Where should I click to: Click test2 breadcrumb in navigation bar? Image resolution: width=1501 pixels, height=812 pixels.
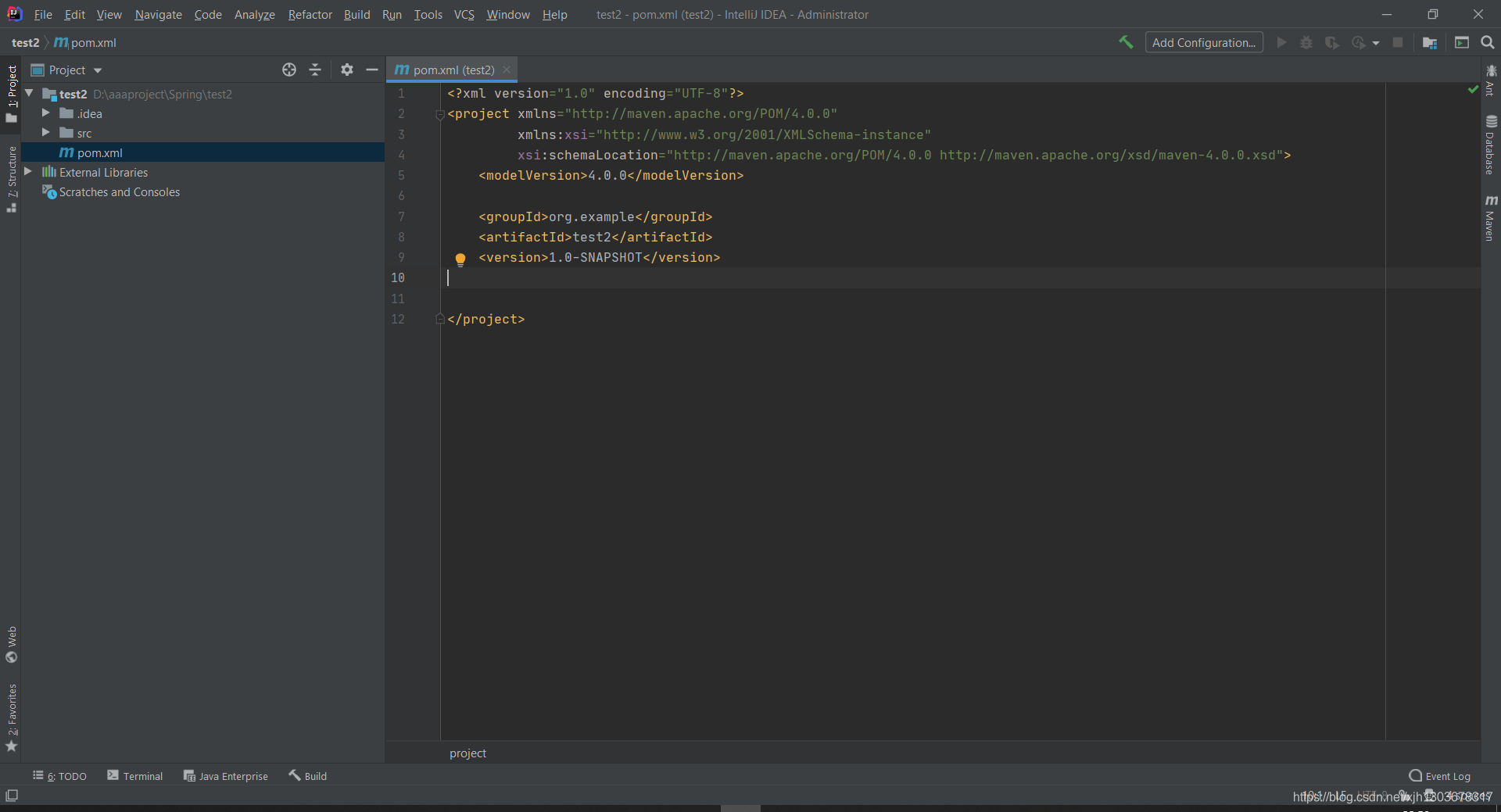tap(25, 42)
